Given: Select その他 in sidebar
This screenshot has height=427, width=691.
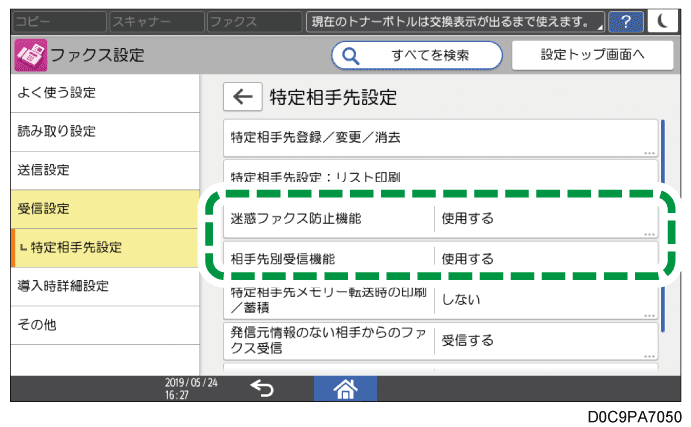Looking at the screenshot, I should (x=105, y=325).
